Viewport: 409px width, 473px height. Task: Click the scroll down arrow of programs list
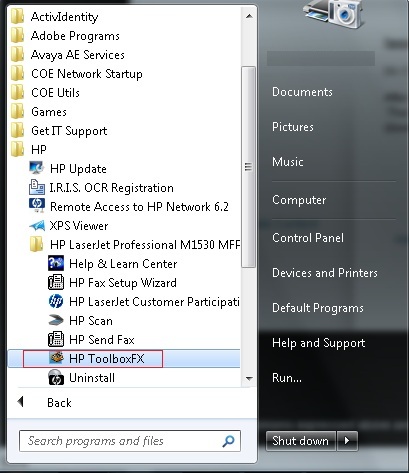point(249,378)
